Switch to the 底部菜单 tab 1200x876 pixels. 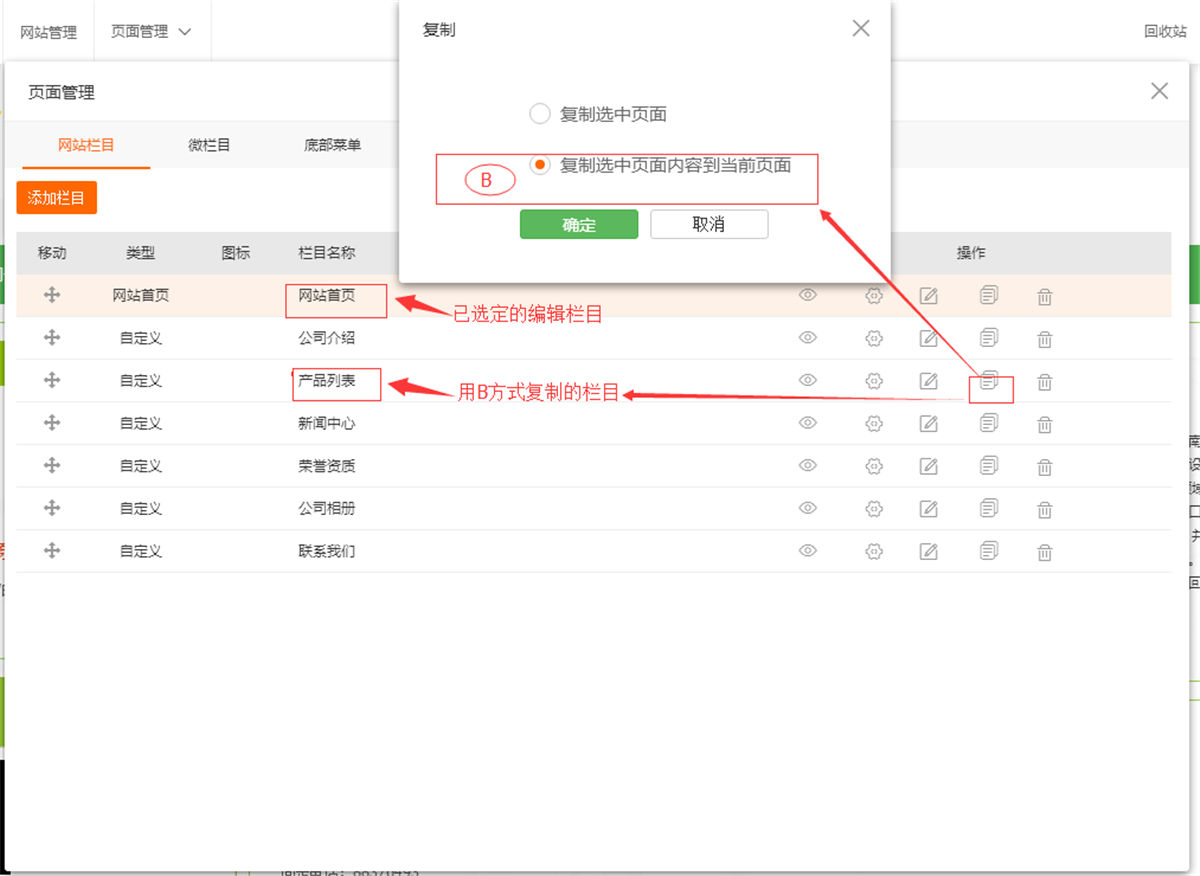point(332,145)
